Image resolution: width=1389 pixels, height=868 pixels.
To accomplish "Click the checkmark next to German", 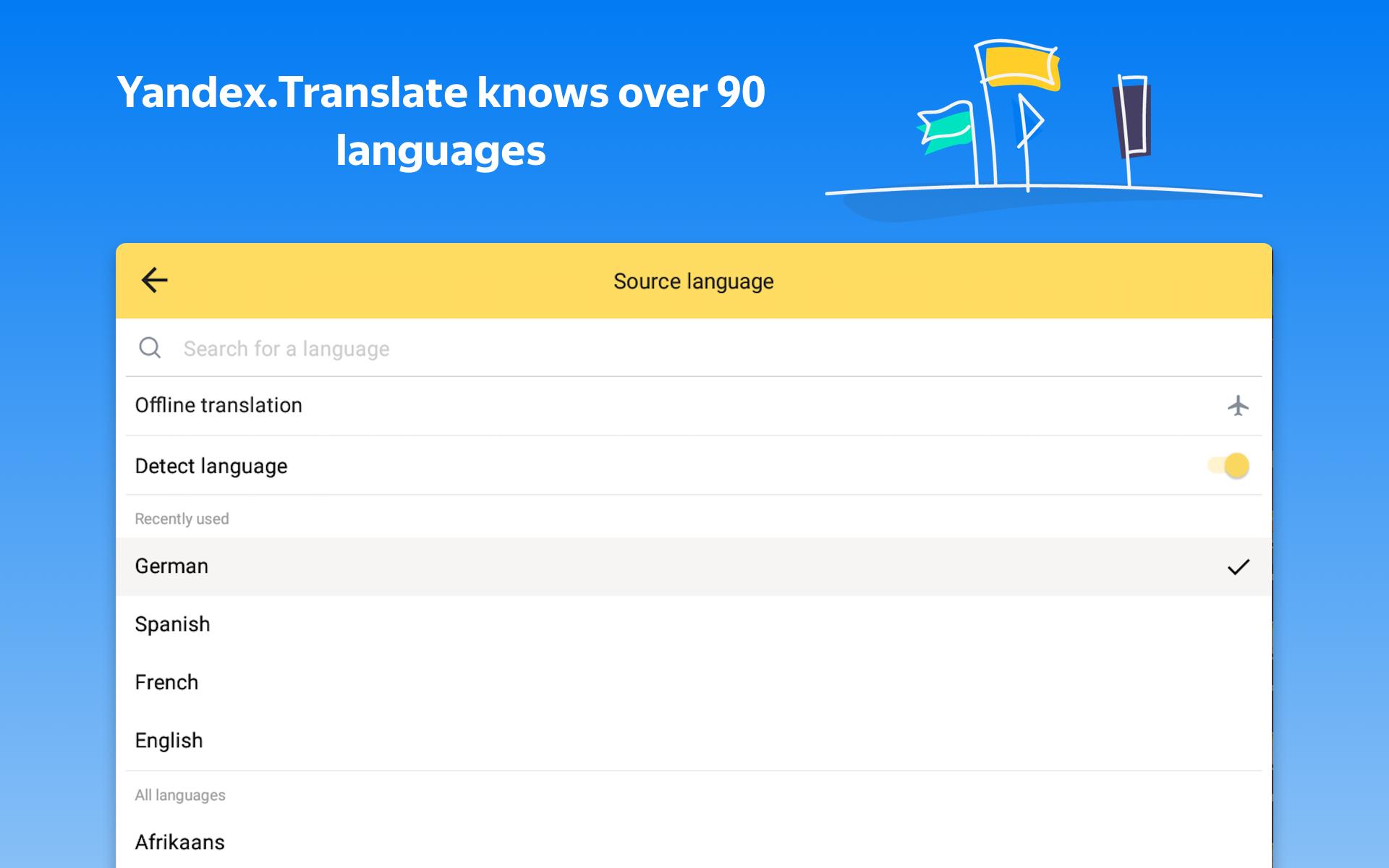I will coord(1240,566).
